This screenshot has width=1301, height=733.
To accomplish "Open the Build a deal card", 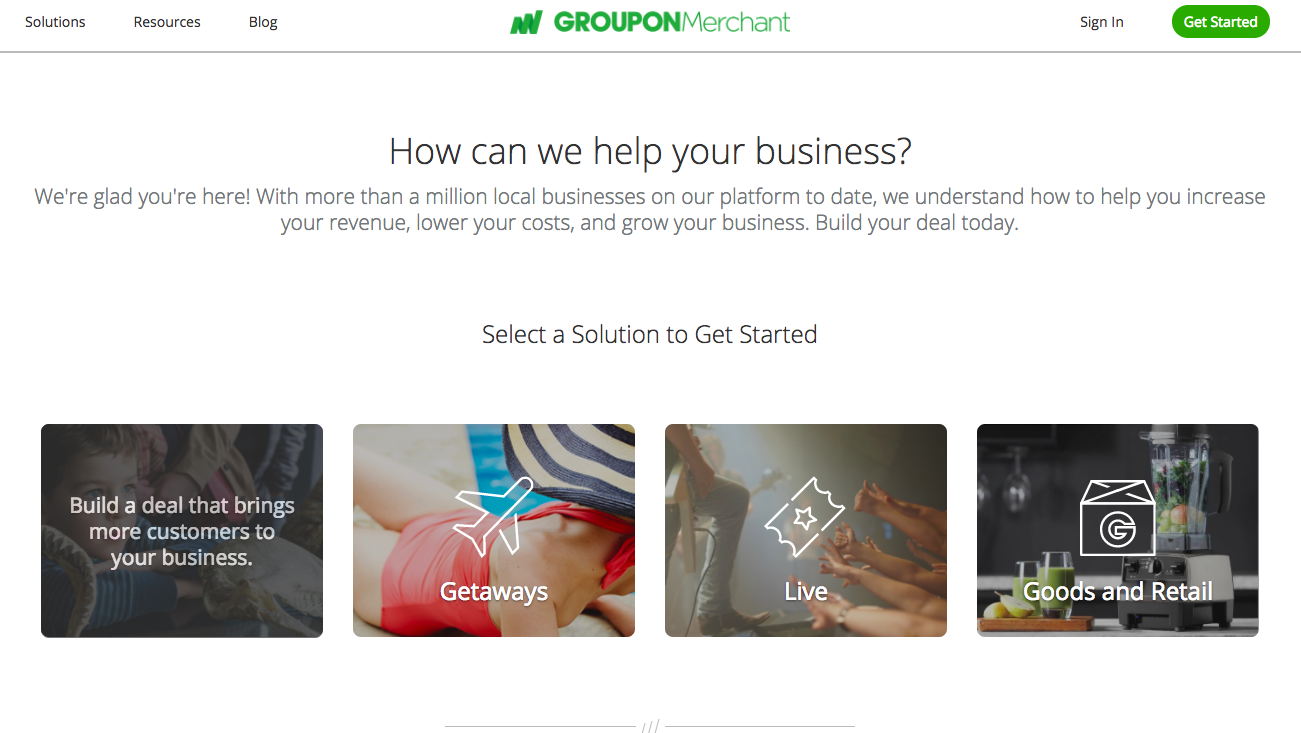I will click(x=182, y=530).
